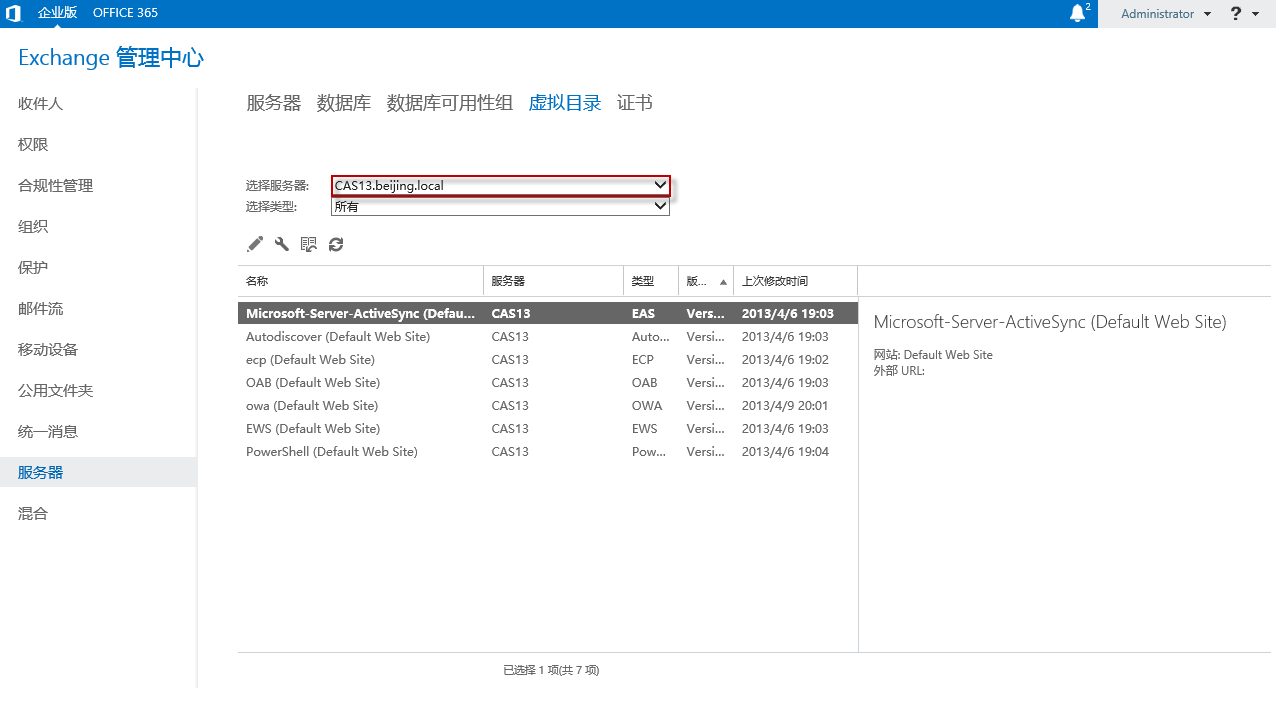
Task: Click the ECP type cell
Action: pyautogui.click(x=643, y=360)
